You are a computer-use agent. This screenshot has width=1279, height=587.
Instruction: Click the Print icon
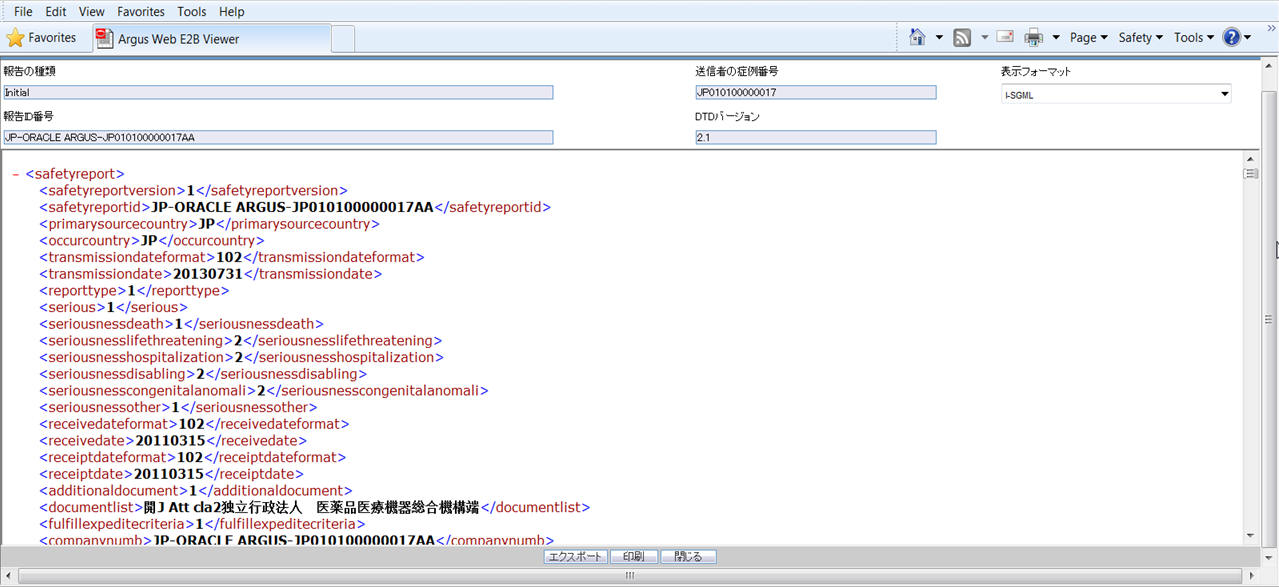[1033, 37]
